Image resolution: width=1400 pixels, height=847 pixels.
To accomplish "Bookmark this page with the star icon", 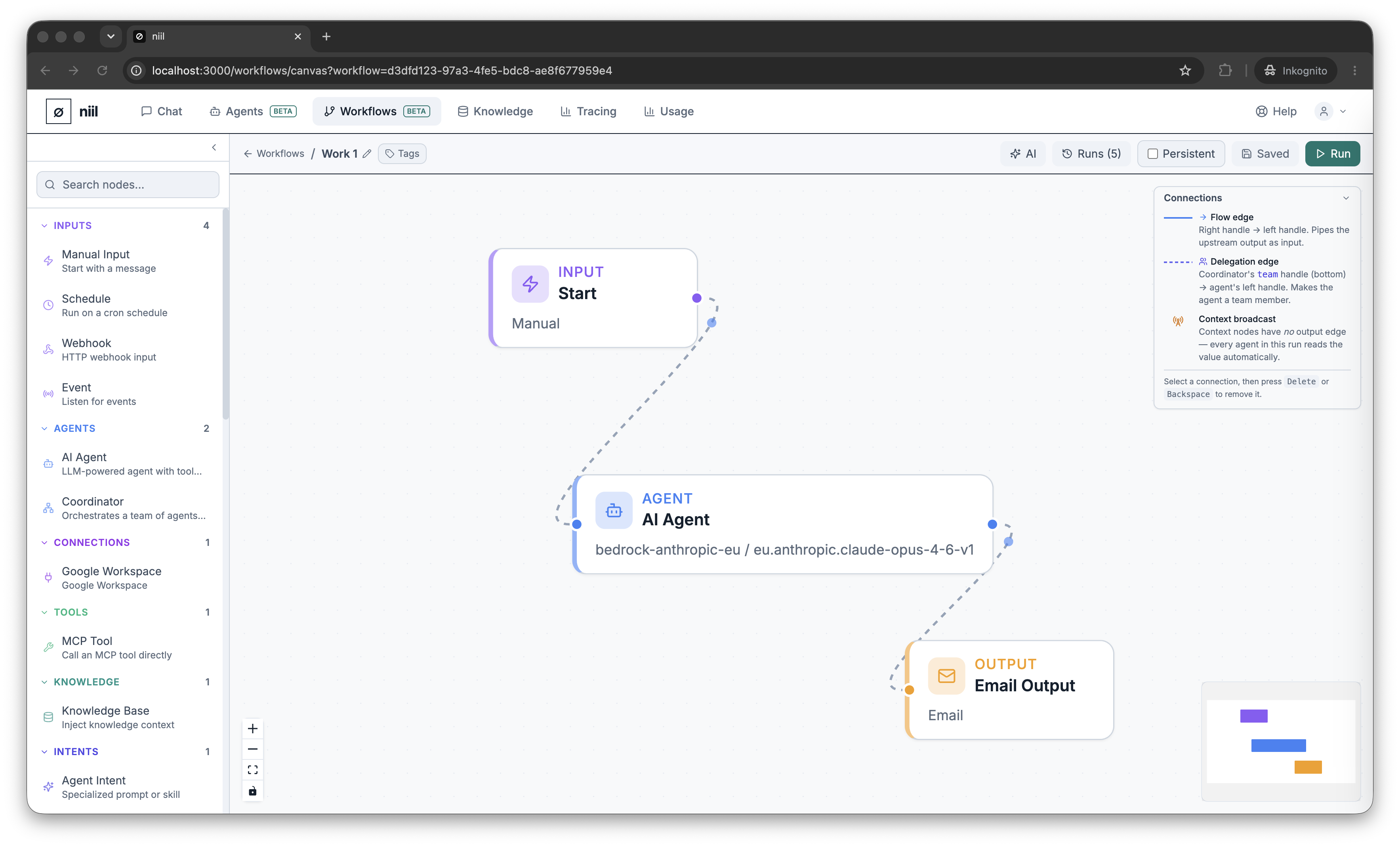I will (x=1184, y=71).
